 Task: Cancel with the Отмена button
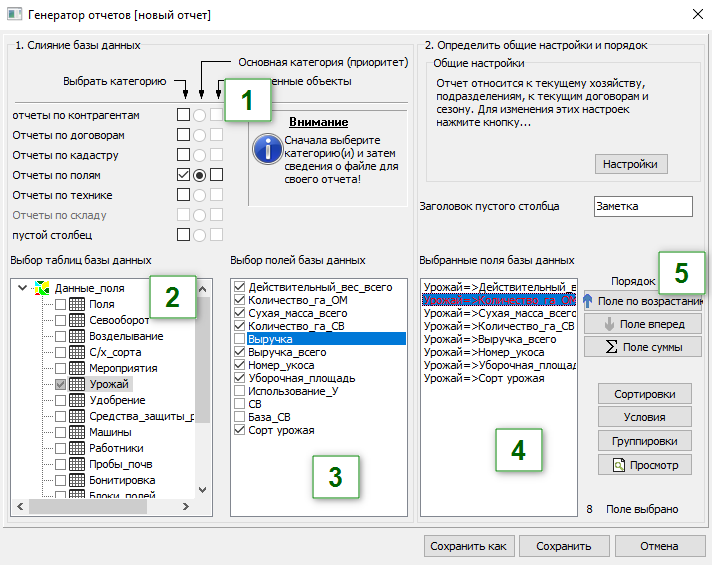point(659,546)
